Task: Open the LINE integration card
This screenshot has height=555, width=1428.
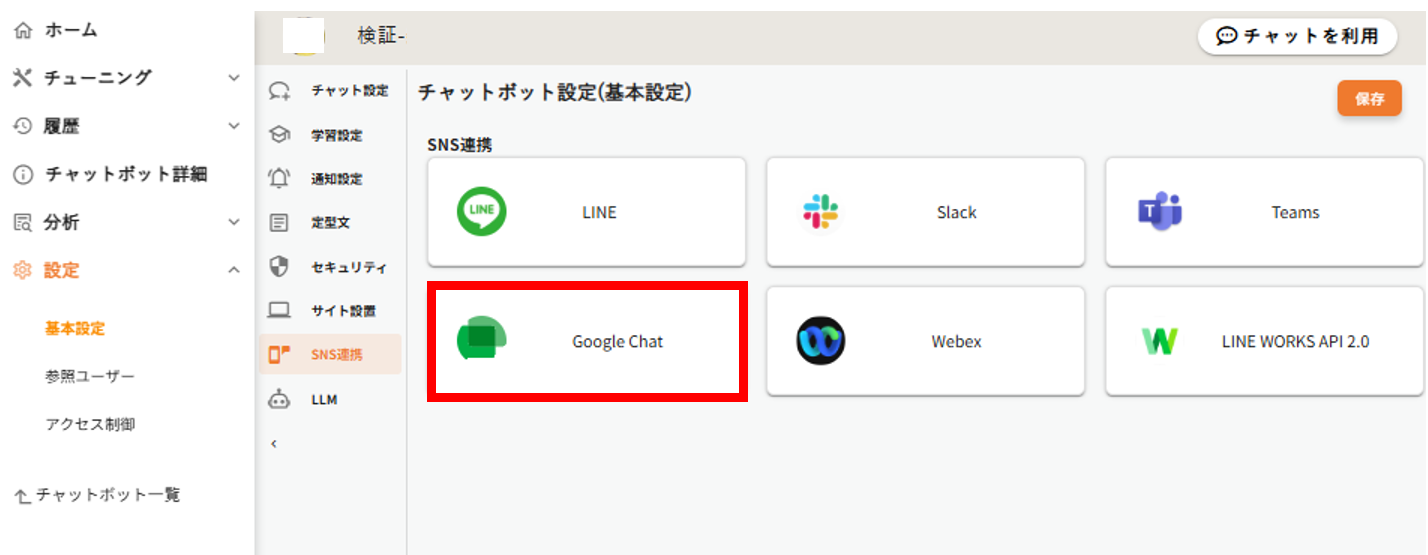Action: coord(586,212)
